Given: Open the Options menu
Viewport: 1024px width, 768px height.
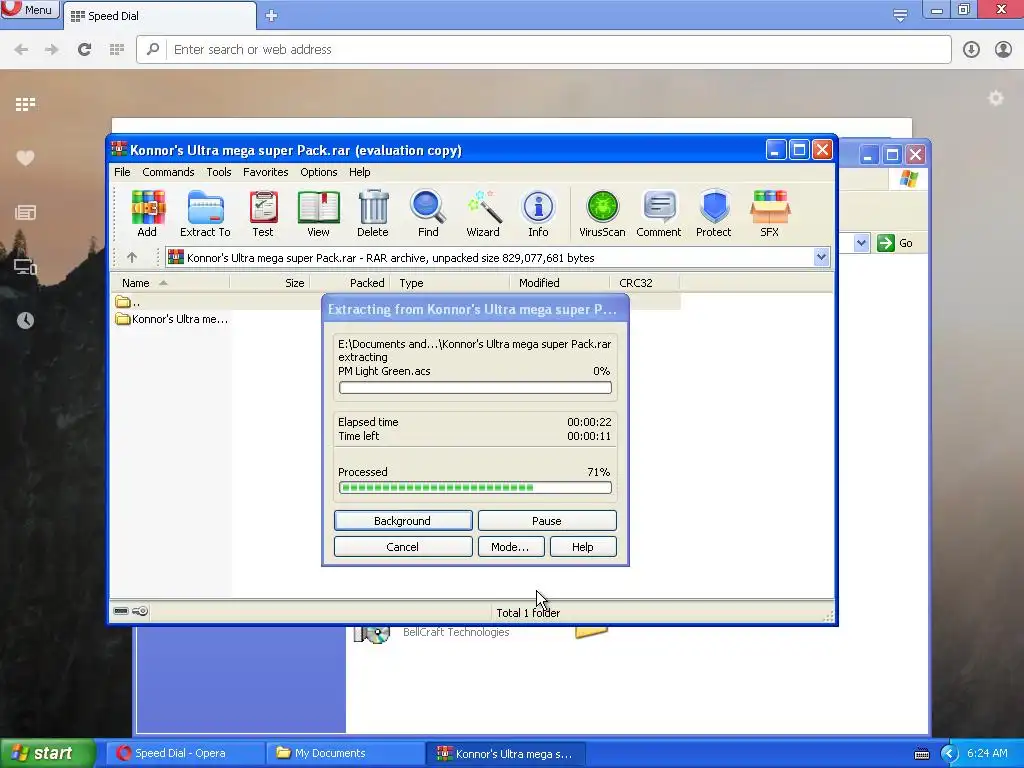Looking at the screenshot, I should [x=319, y=172].
